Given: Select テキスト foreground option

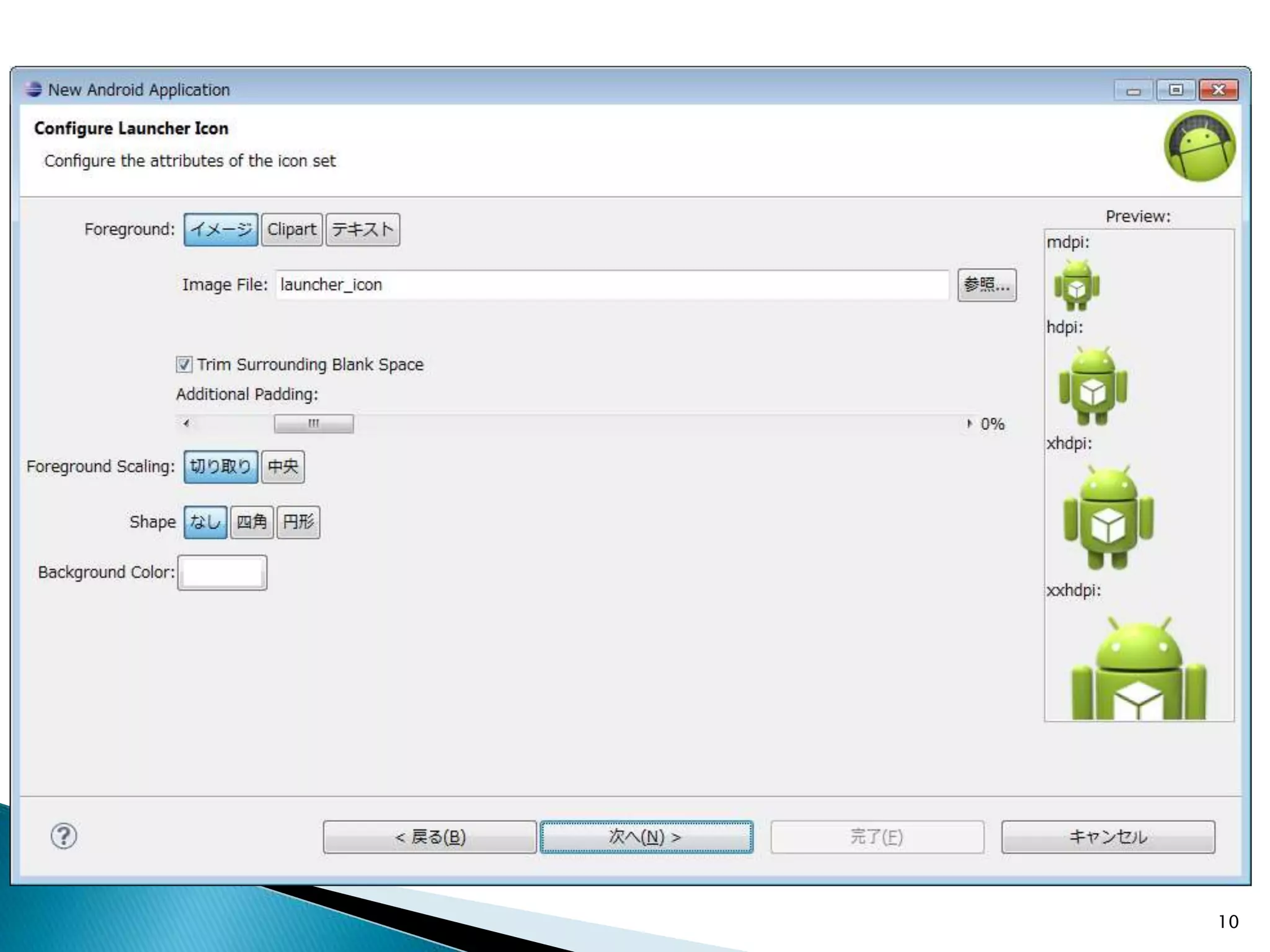Looking at the screenshot, I should pyautogui.click(x=363, y=230).
